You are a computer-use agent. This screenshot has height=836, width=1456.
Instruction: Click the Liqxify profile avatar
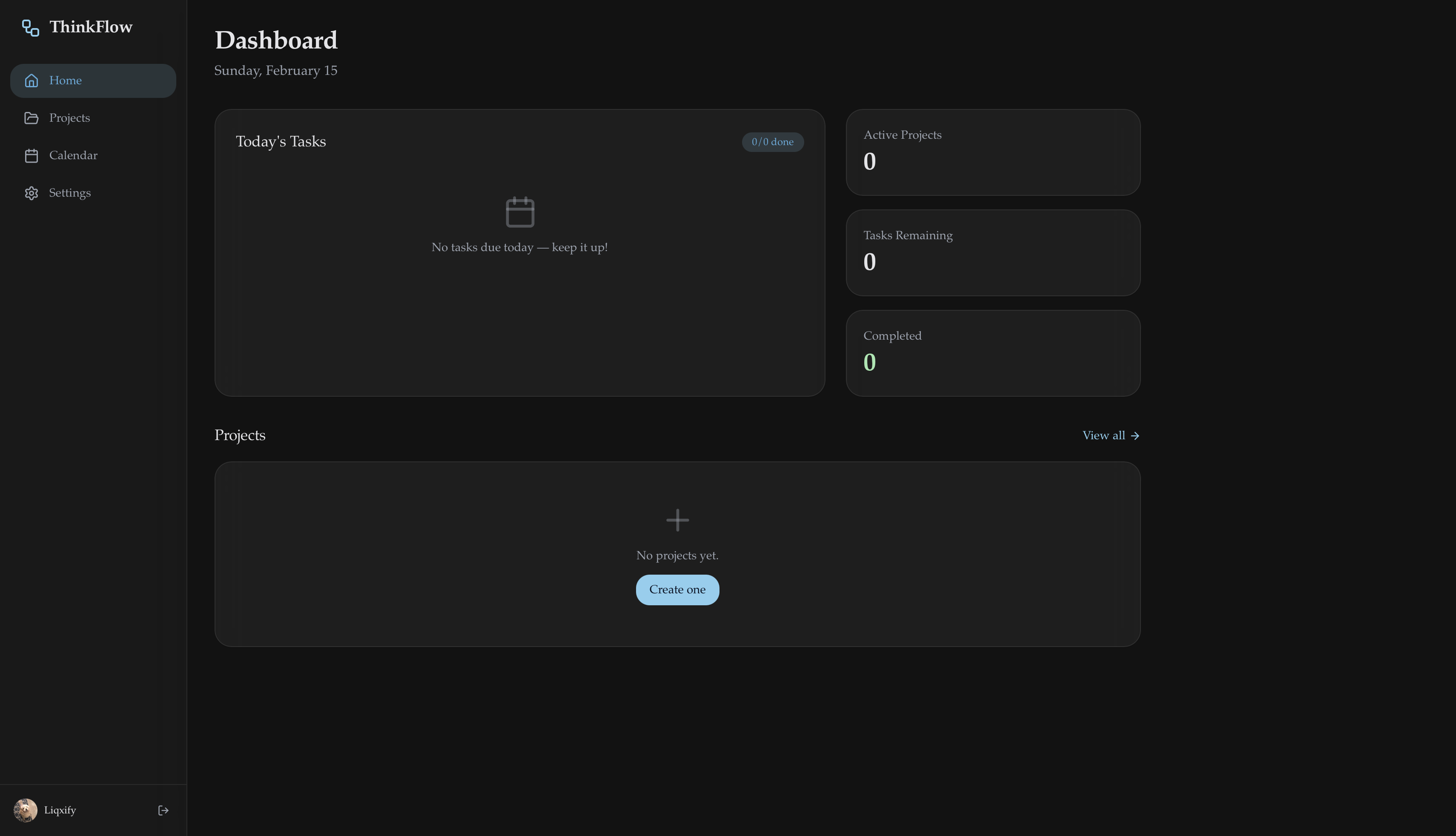point(25,810)
